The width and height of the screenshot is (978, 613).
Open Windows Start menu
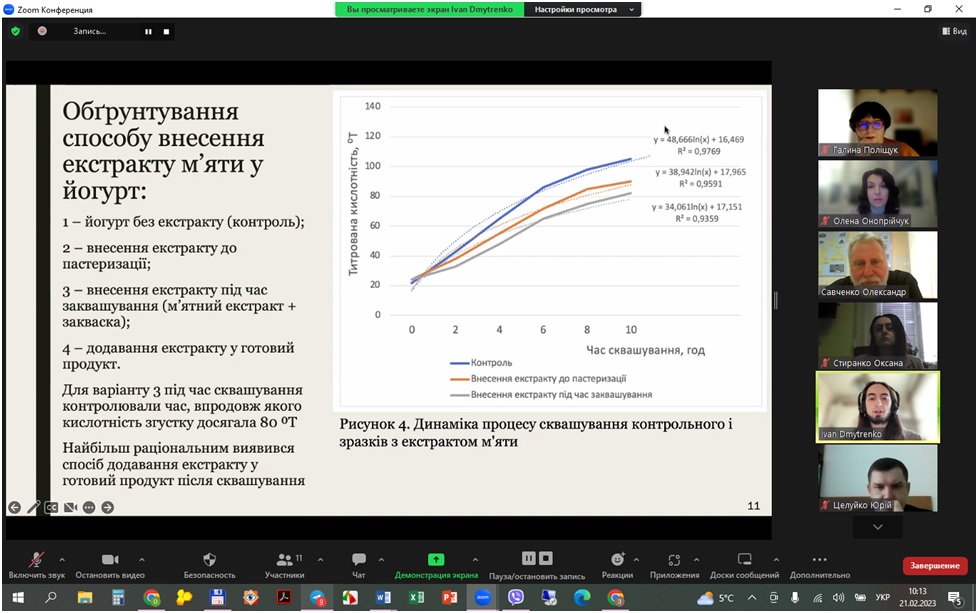coord(18,597)
